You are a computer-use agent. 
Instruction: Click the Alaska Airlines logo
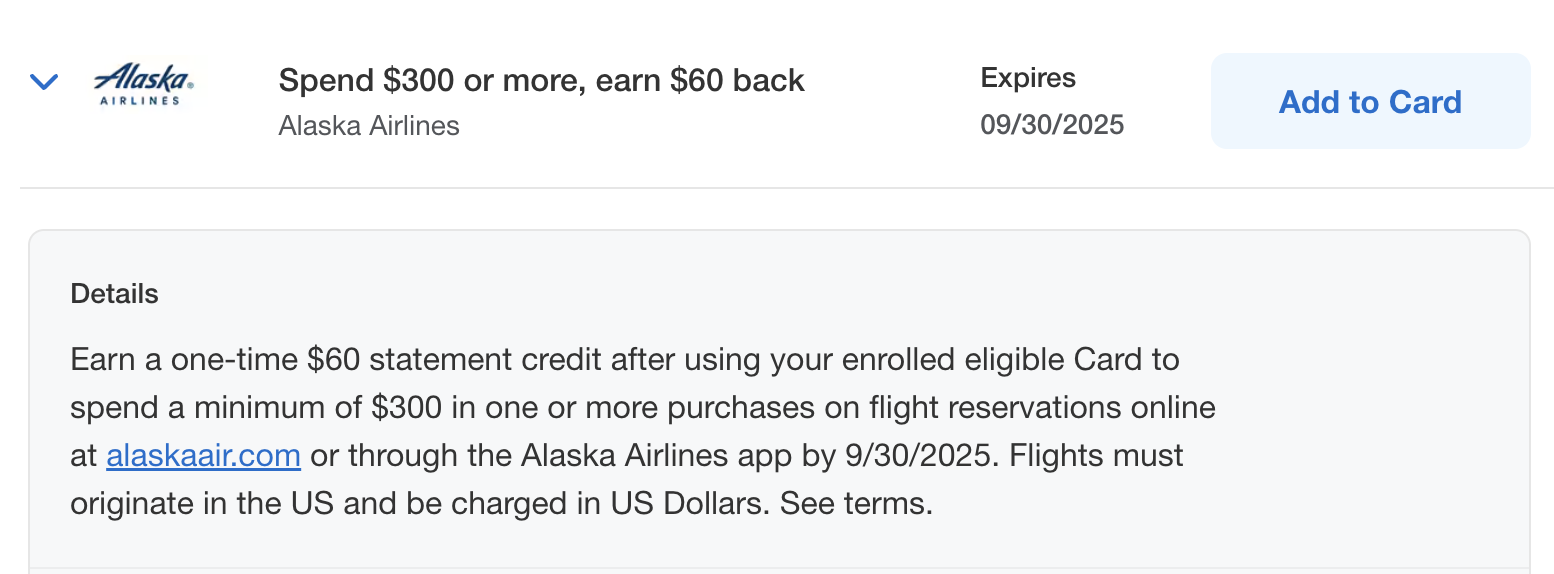(143, 80)
